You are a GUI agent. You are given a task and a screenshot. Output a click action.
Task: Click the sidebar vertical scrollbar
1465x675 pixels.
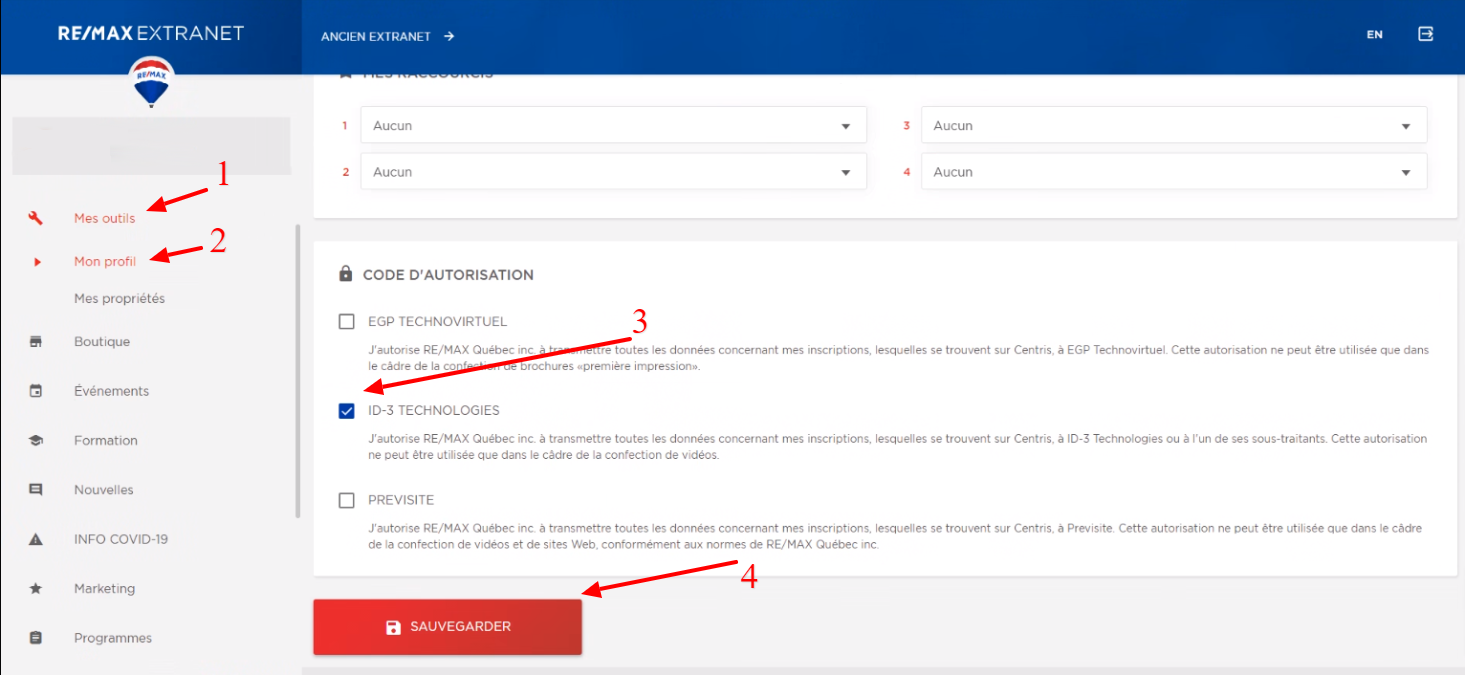tap(297, 370)
